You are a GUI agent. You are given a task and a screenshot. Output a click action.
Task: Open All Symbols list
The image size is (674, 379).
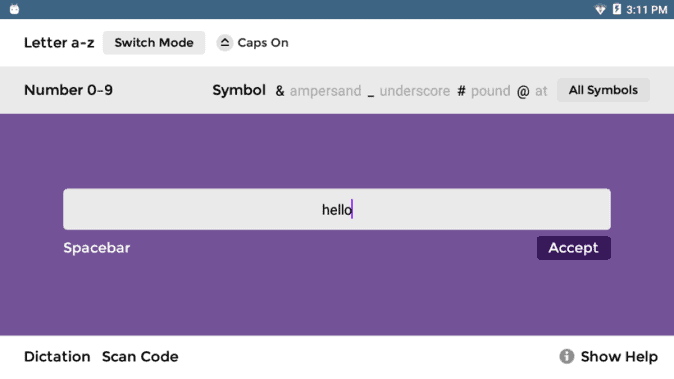[603, 90]
